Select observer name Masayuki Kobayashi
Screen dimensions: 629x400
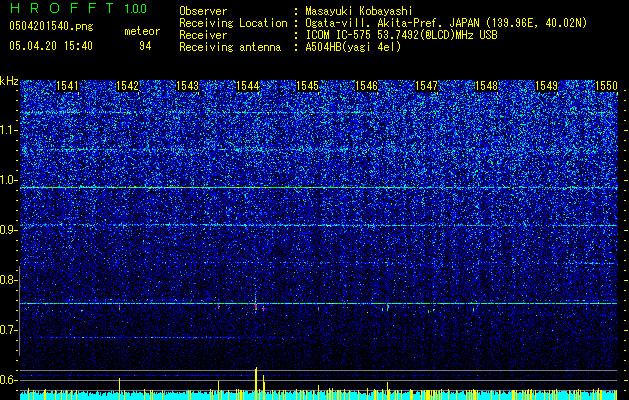359,11
